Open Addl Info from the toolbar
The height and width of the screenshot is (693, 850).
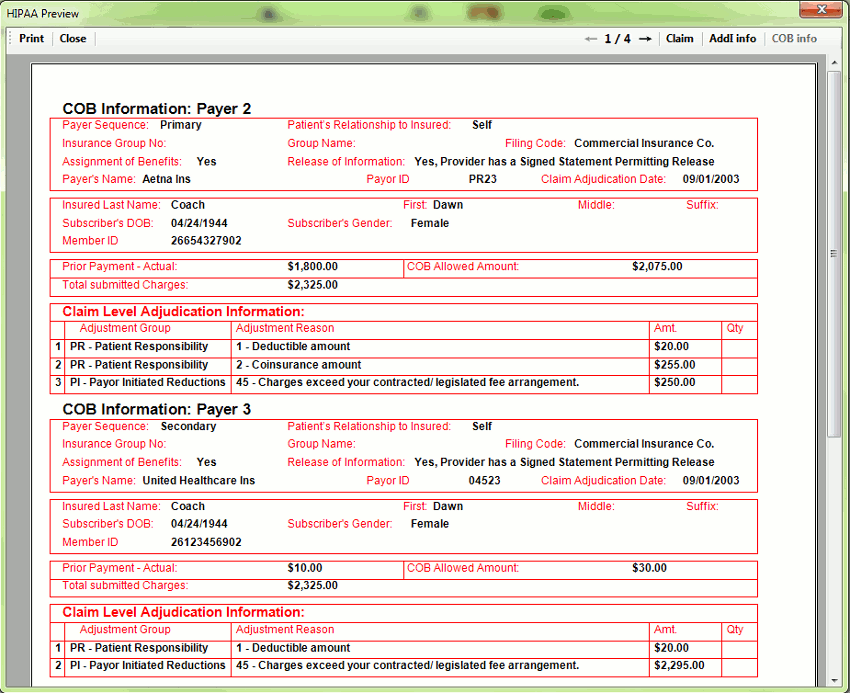[x=733, y=38]
